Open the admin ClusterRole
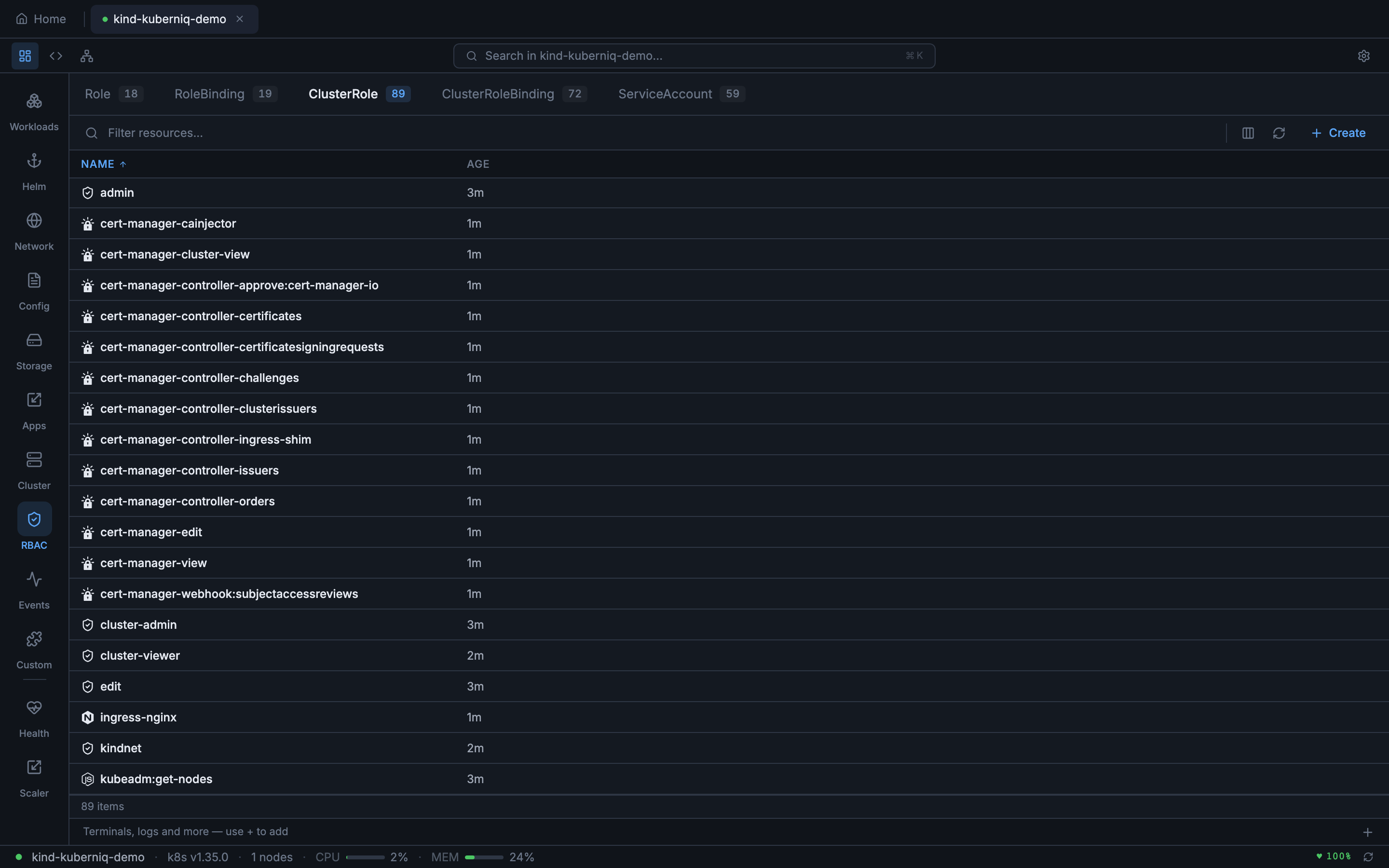The image size is (1389, 868). click(x=117, y=192)
